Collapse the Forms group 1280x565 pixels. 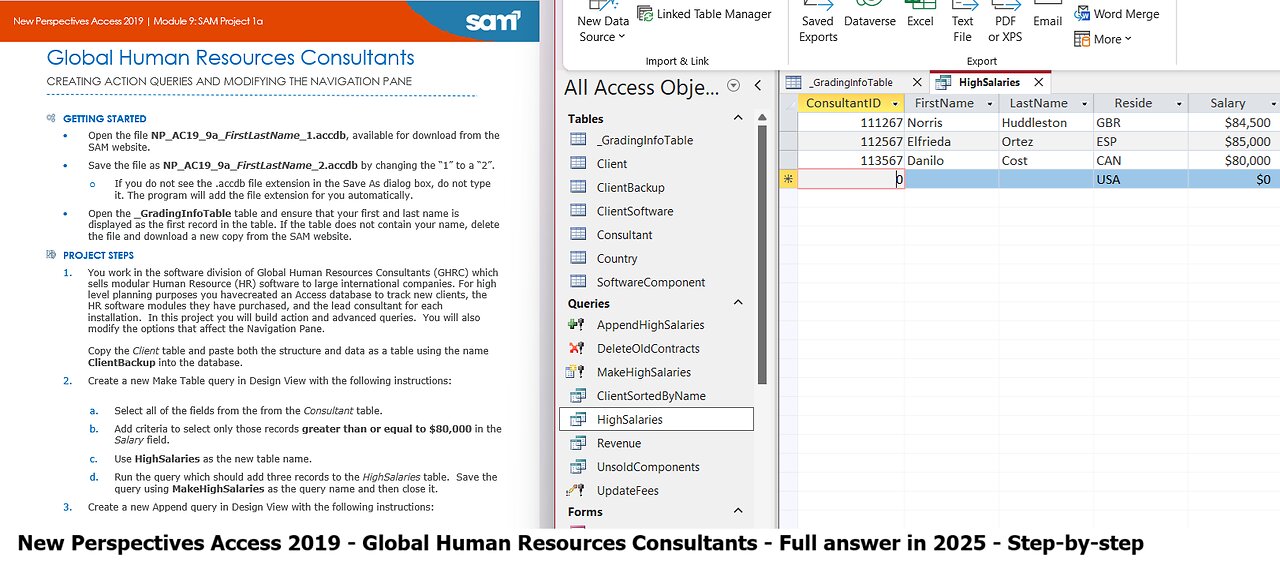[x=738, y=511]
